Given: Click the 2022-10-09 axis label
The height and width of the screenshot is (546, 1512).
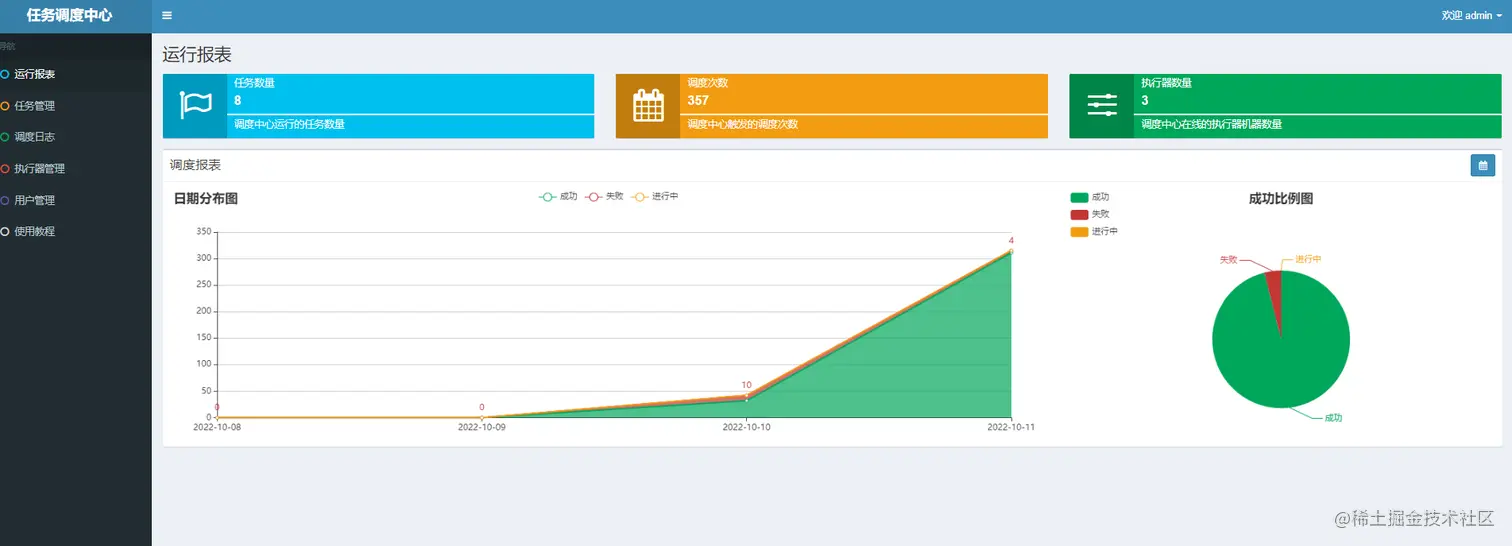Looking at the screenshot, I should point(482,426).
